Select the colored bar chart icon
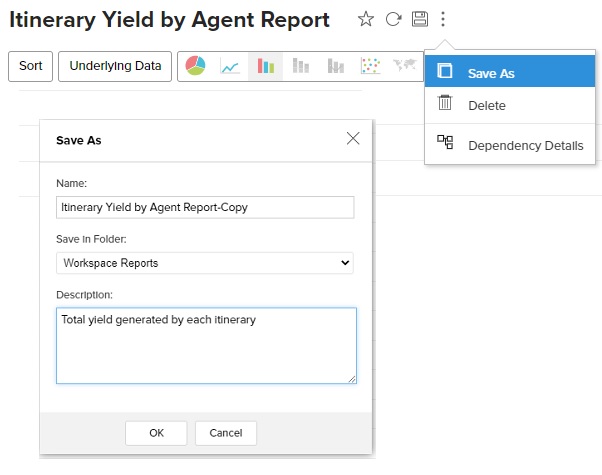 [265, 66]
